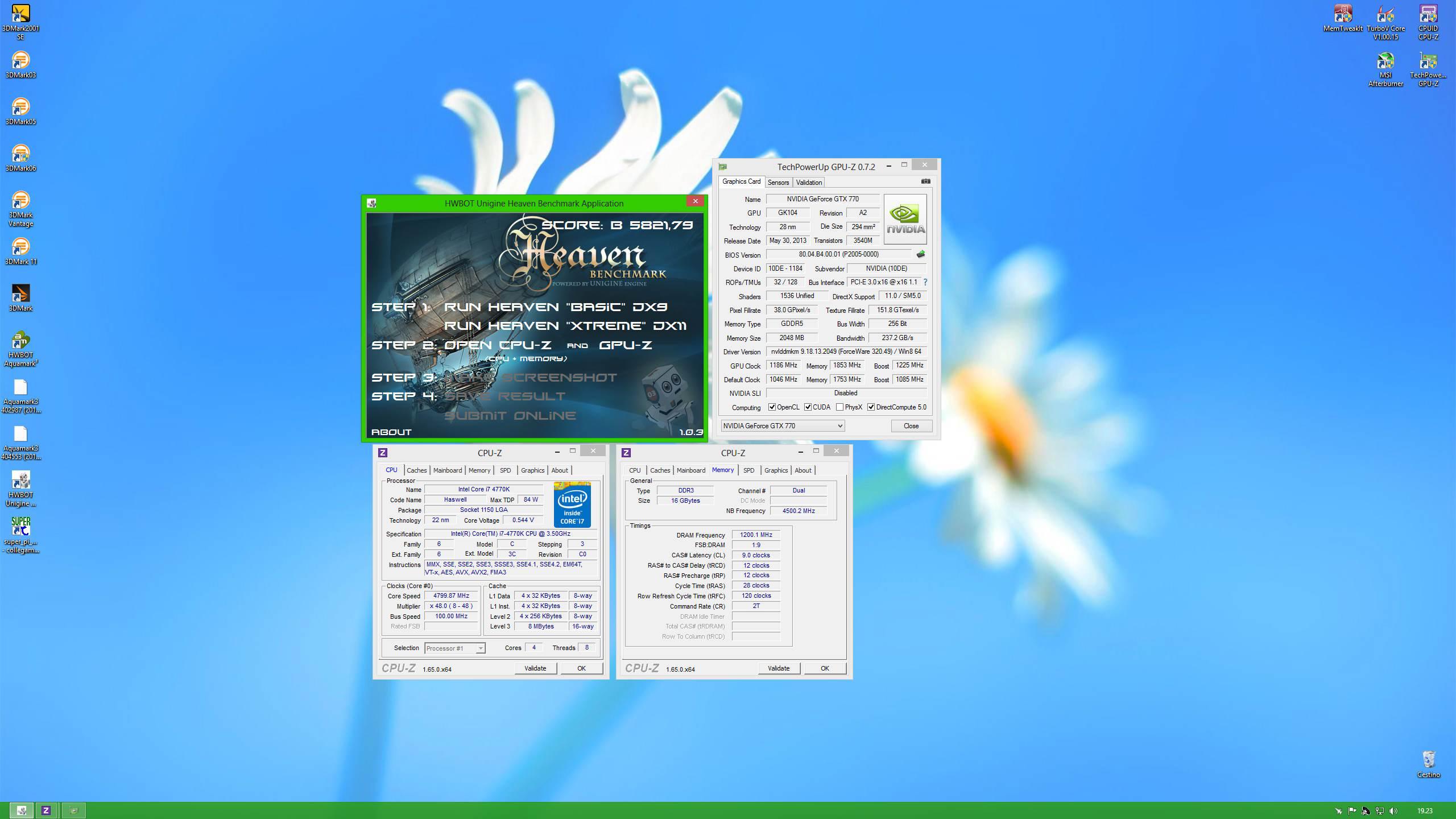Open Graphics tab in right CPU-Z window
Image resolution: width=1456 pixels, height=819 pixels.
point(776,470)
